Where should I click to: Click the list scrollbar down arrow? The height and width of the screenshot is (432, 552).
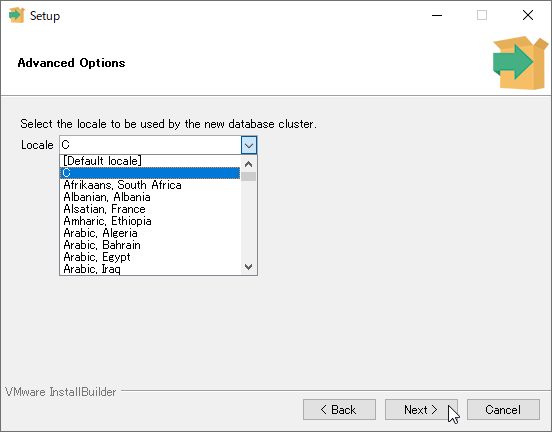click(249, 267)
